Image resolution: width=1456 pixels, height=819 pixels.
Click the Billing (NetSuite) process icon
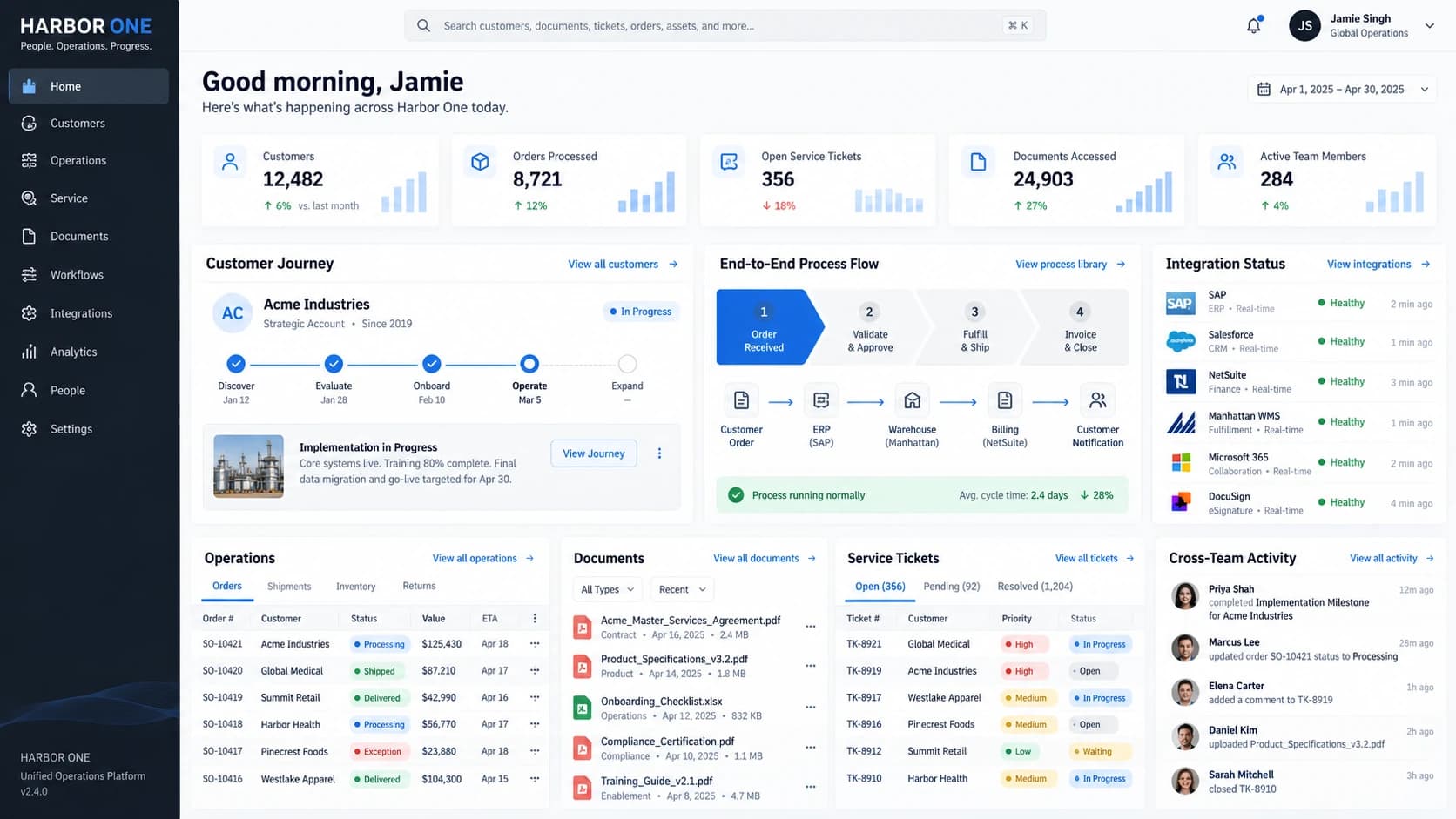point(1004,400)
